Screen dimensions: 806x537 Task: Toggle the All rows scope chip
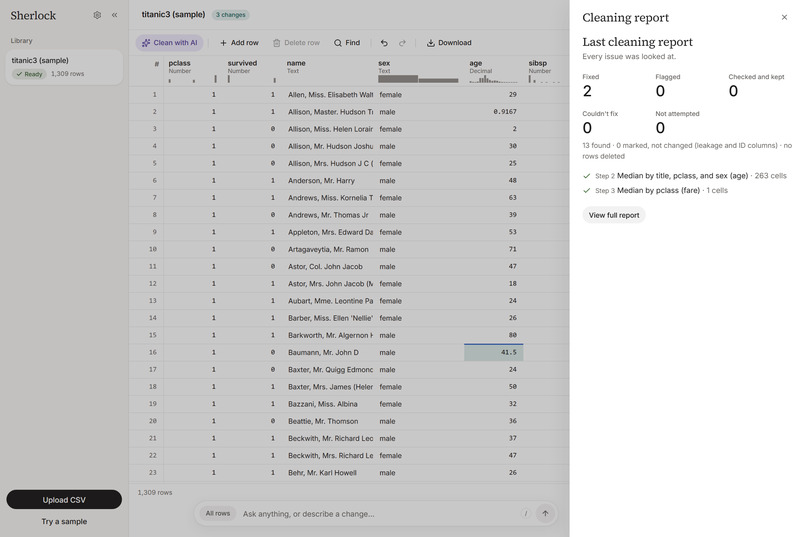pyautogui.click(x=218, y=513)
